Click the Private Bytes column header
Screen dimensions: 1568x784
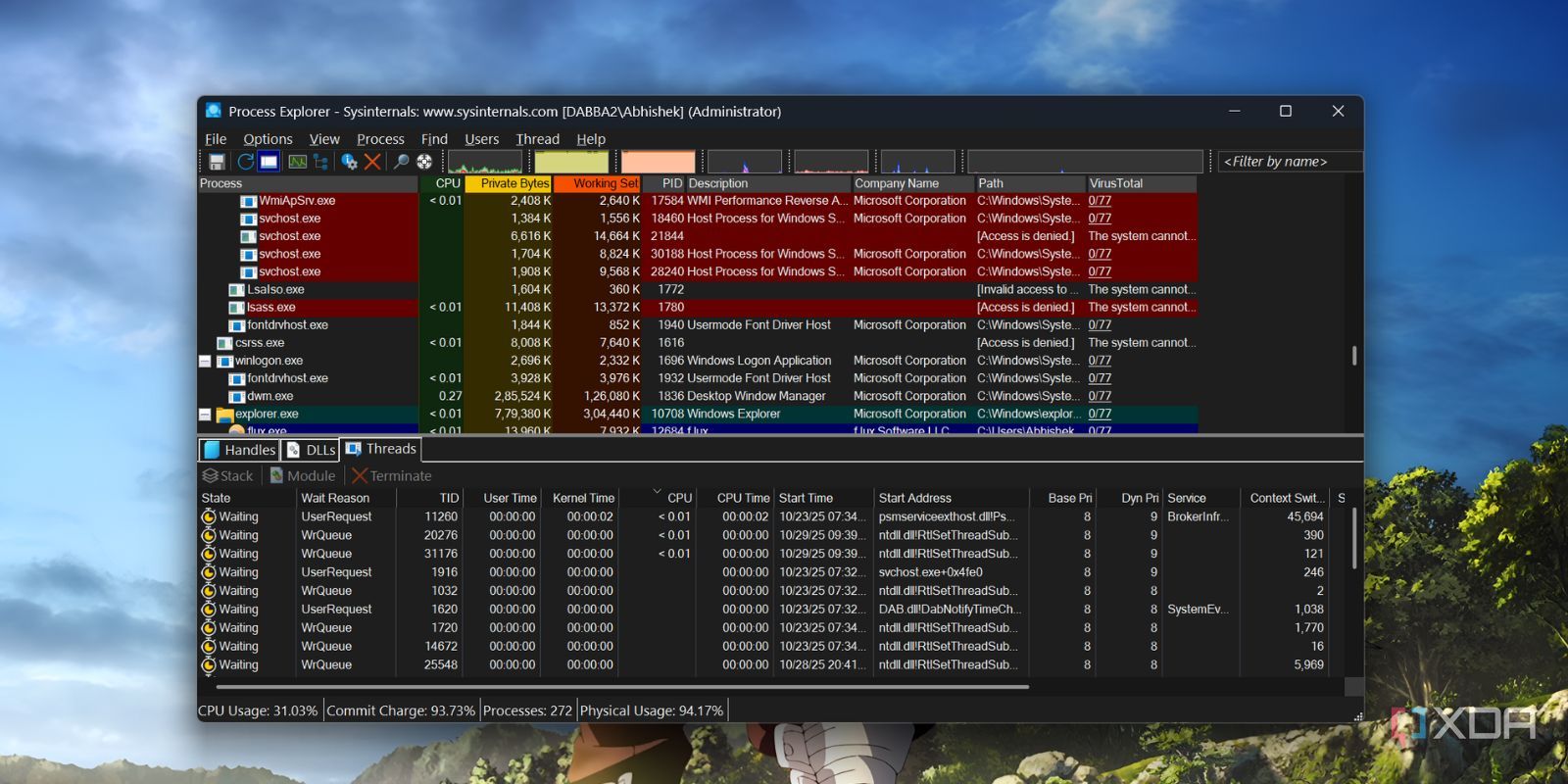[509, 183]
